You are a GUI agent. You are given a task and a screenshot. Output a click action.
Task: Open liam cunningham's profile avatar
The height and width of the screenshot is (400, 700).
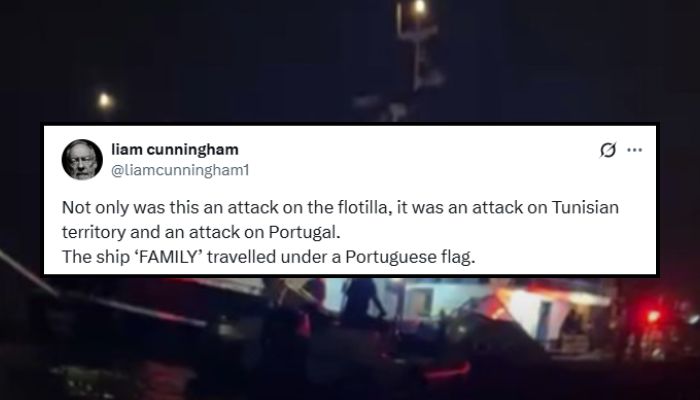click(82, 159)
